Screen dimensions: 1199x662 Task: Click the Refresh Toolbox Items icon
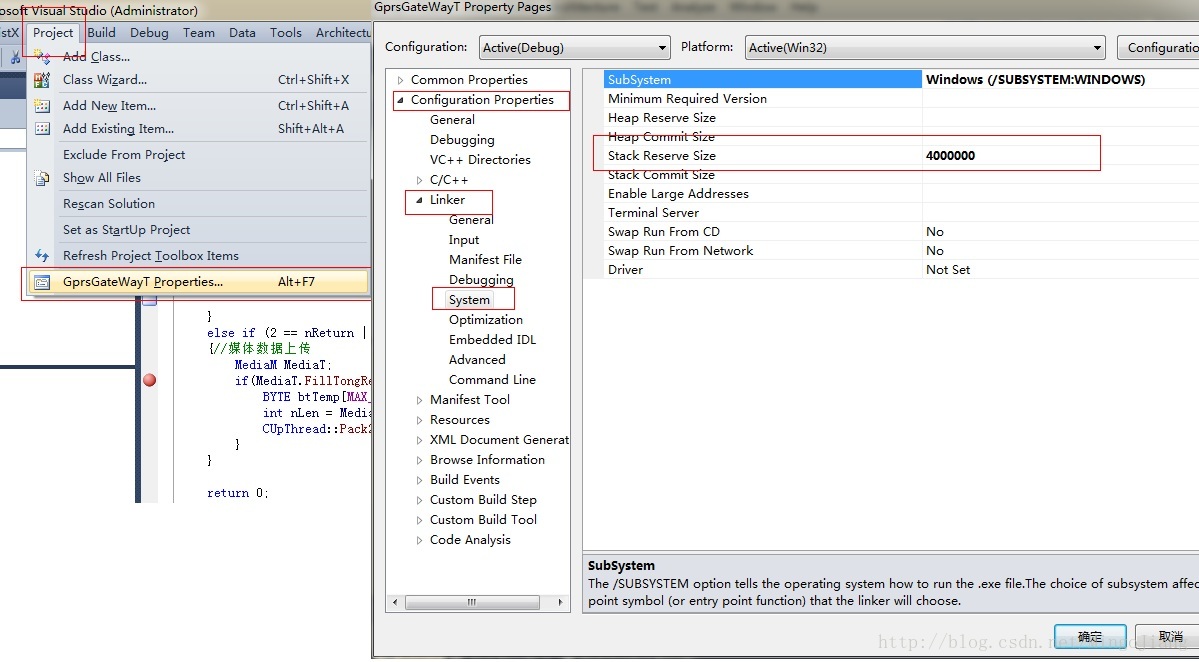click(x=42, y=255)
